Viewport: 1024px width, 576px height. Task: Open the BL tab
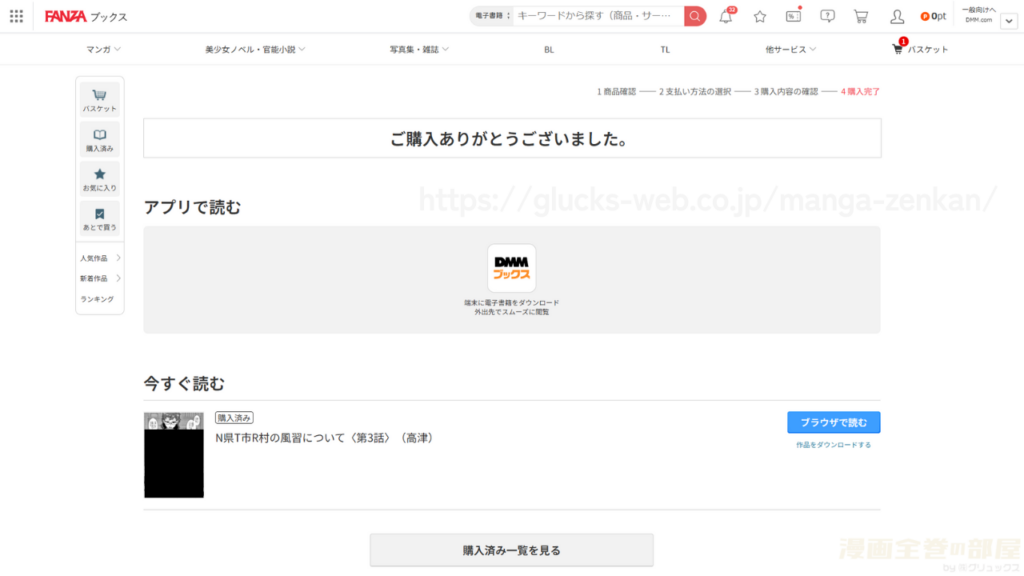click(549, 50)
